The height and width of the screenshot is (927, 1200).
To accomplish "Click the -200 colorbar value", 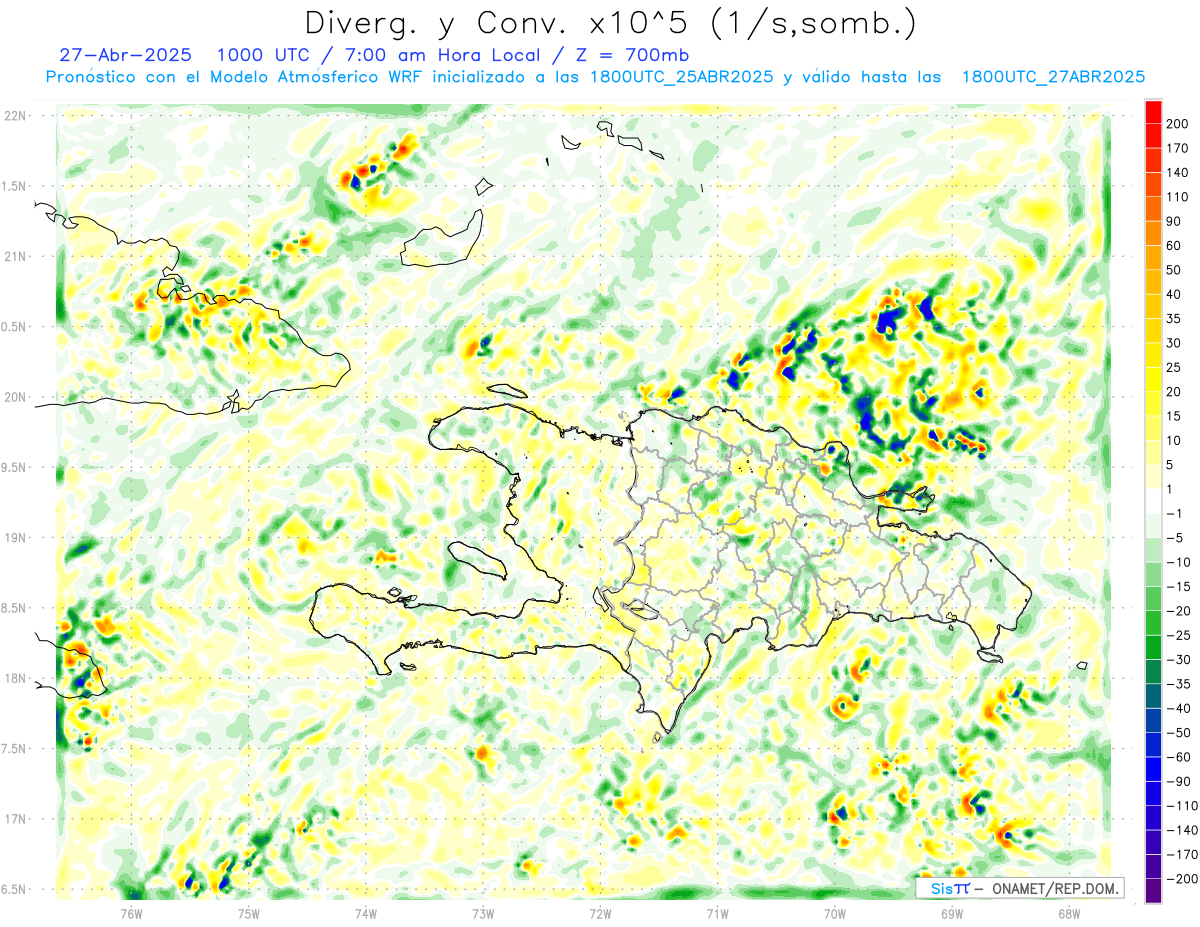I will 1184,878.
